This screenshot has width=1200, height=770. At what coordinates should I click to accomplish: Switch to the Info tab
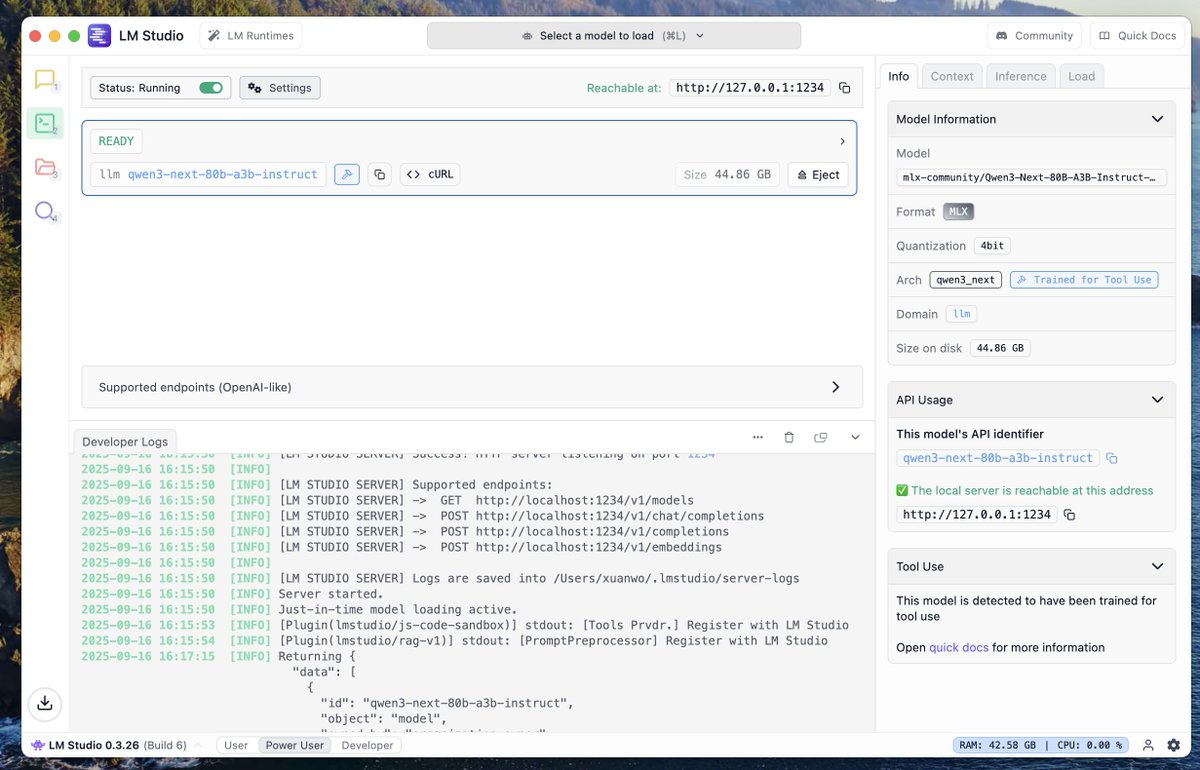(899, 76)
